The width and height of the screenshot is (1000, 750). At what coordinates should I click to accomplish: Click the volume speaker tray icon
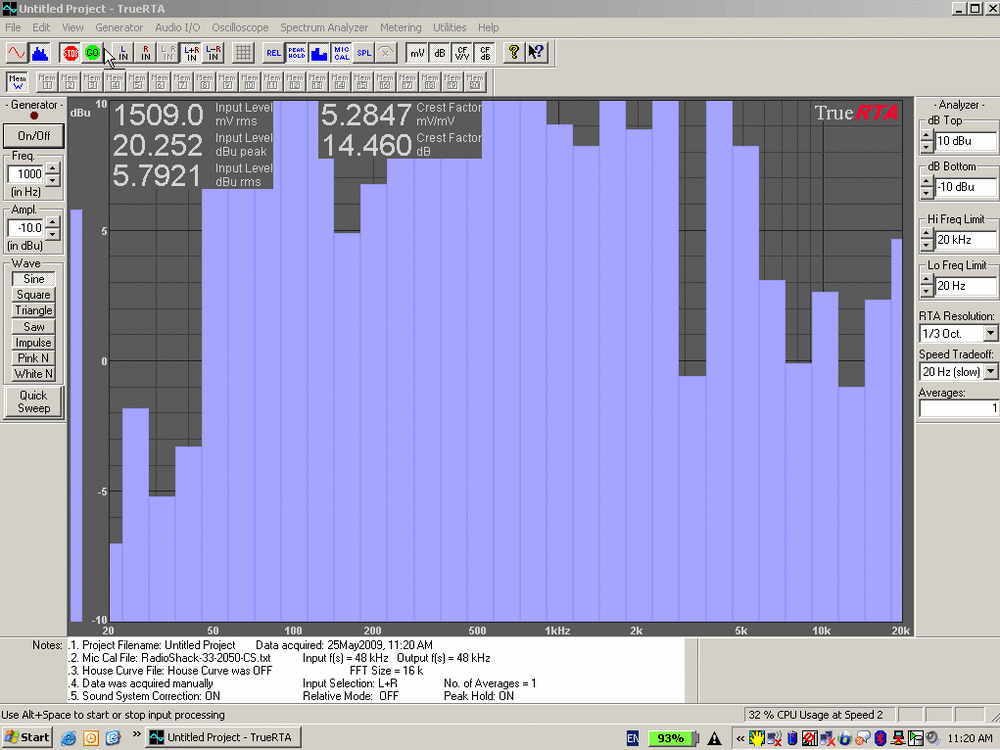click(x=933, y=738)
